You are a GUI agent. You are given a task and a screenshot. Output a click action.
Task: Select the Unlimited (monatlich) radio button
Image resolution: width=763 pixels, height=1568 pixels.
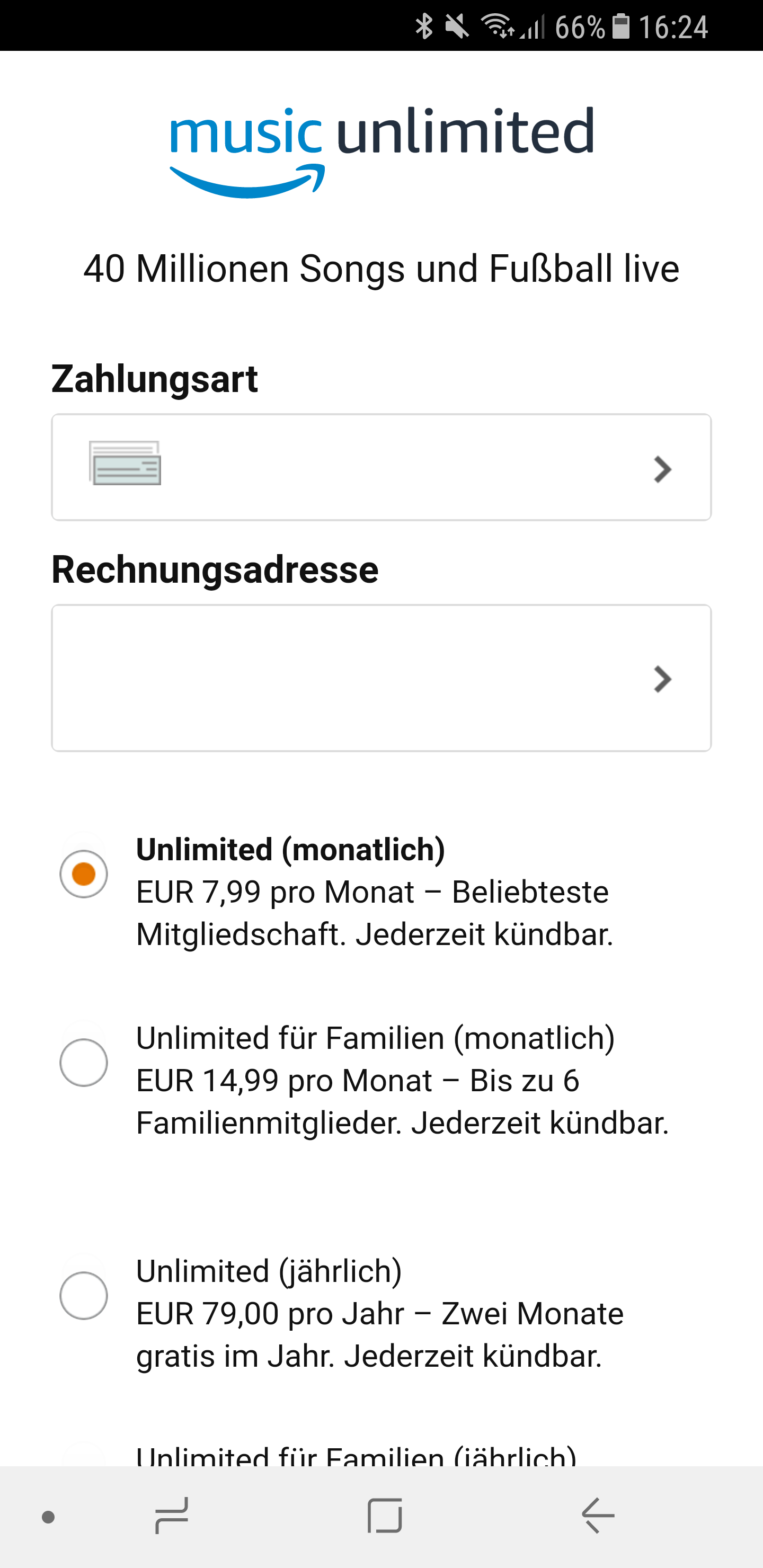pyautogui.click(x=84, y=874)
